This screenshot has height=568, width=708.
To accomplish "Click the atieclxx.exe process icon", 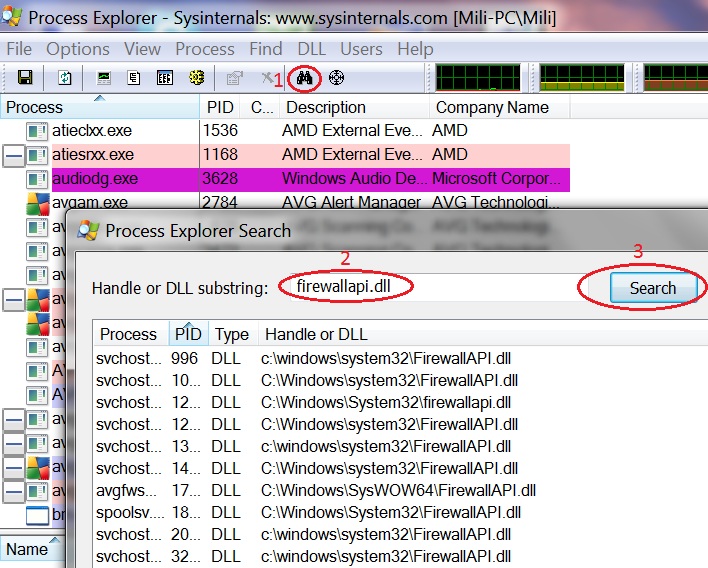I will (x=37, y=131).
